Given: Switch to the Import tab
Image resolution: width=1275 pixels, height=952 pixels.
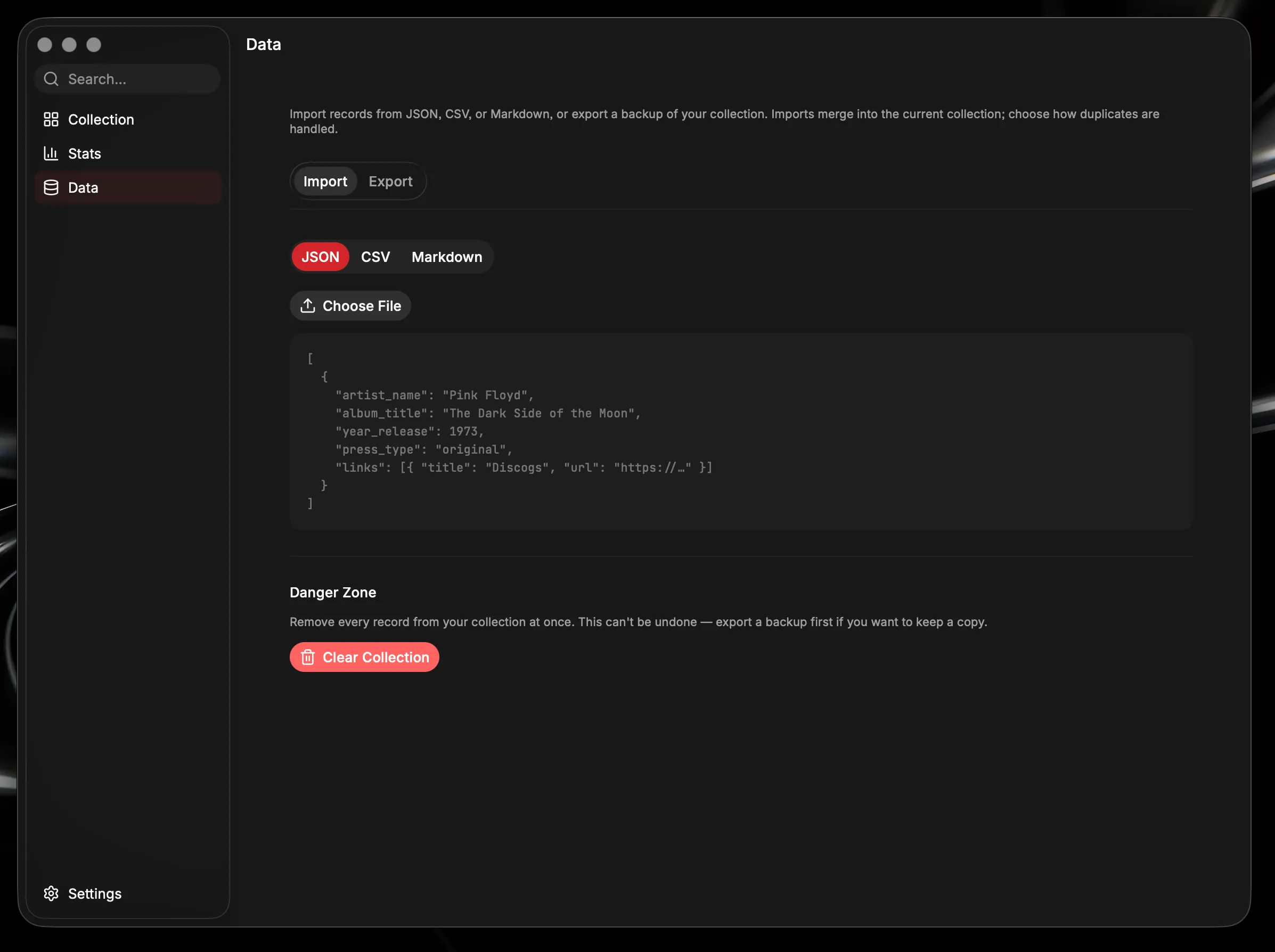Looking at the screenshot, I should coord(325,181).
